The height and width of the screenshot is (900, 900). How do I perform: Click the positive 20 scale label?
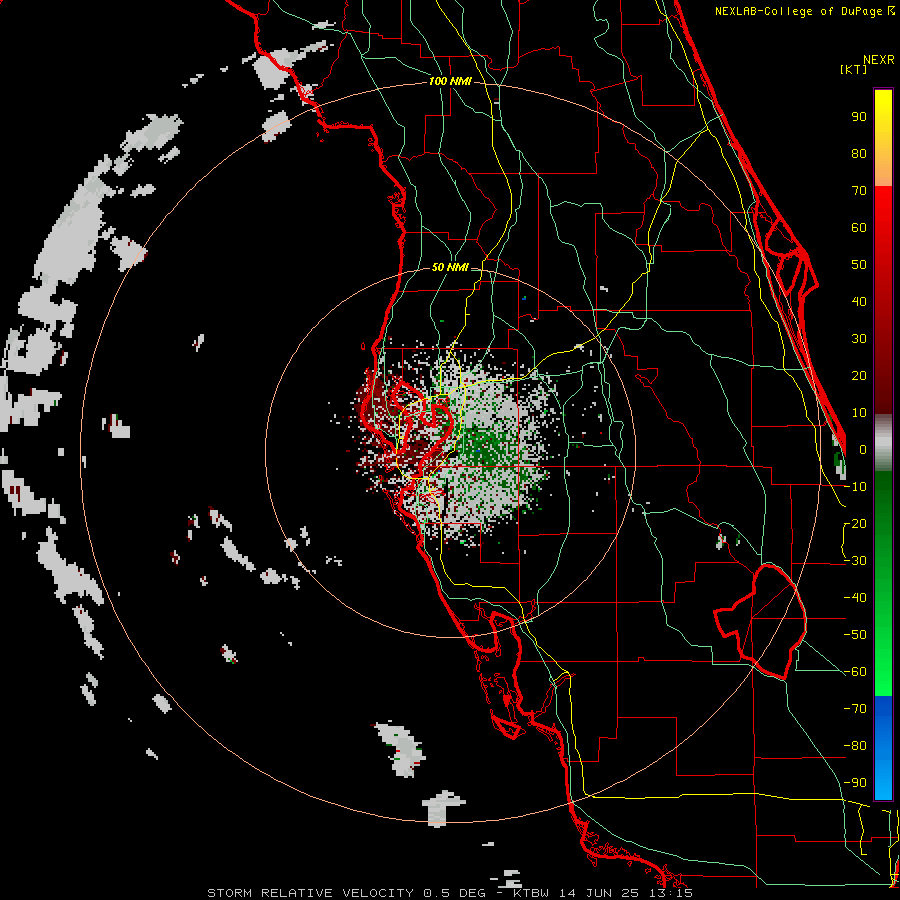(x=859, y=376)
